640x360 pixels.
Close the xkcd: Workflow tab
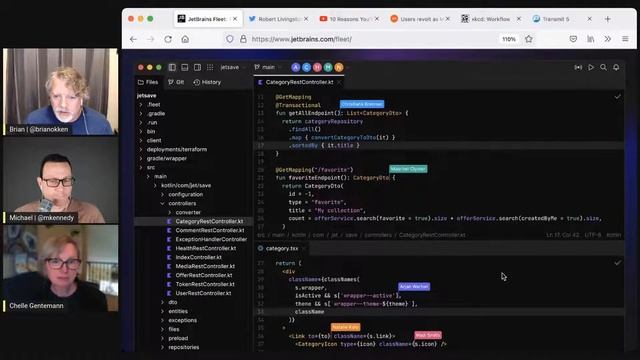[x=518, y=19]
